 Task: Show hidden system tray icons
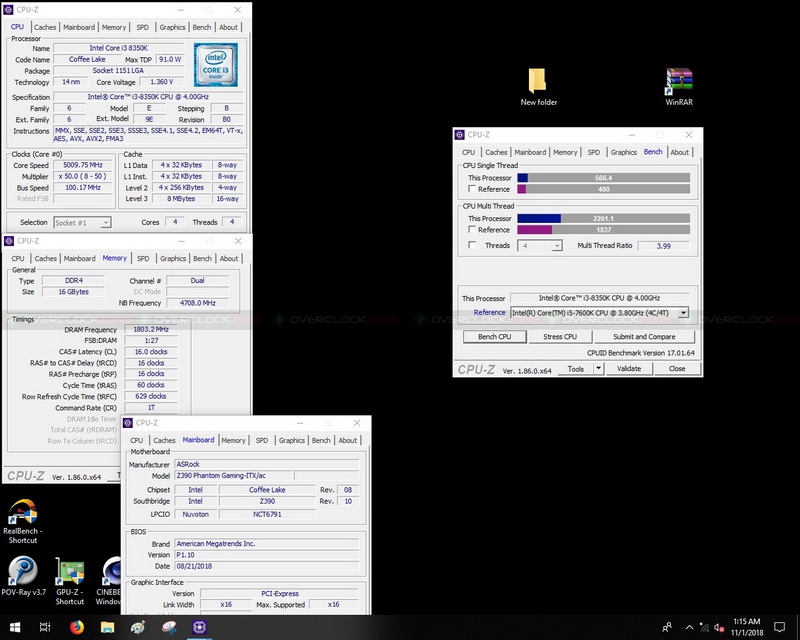click(x=689, y=627)
